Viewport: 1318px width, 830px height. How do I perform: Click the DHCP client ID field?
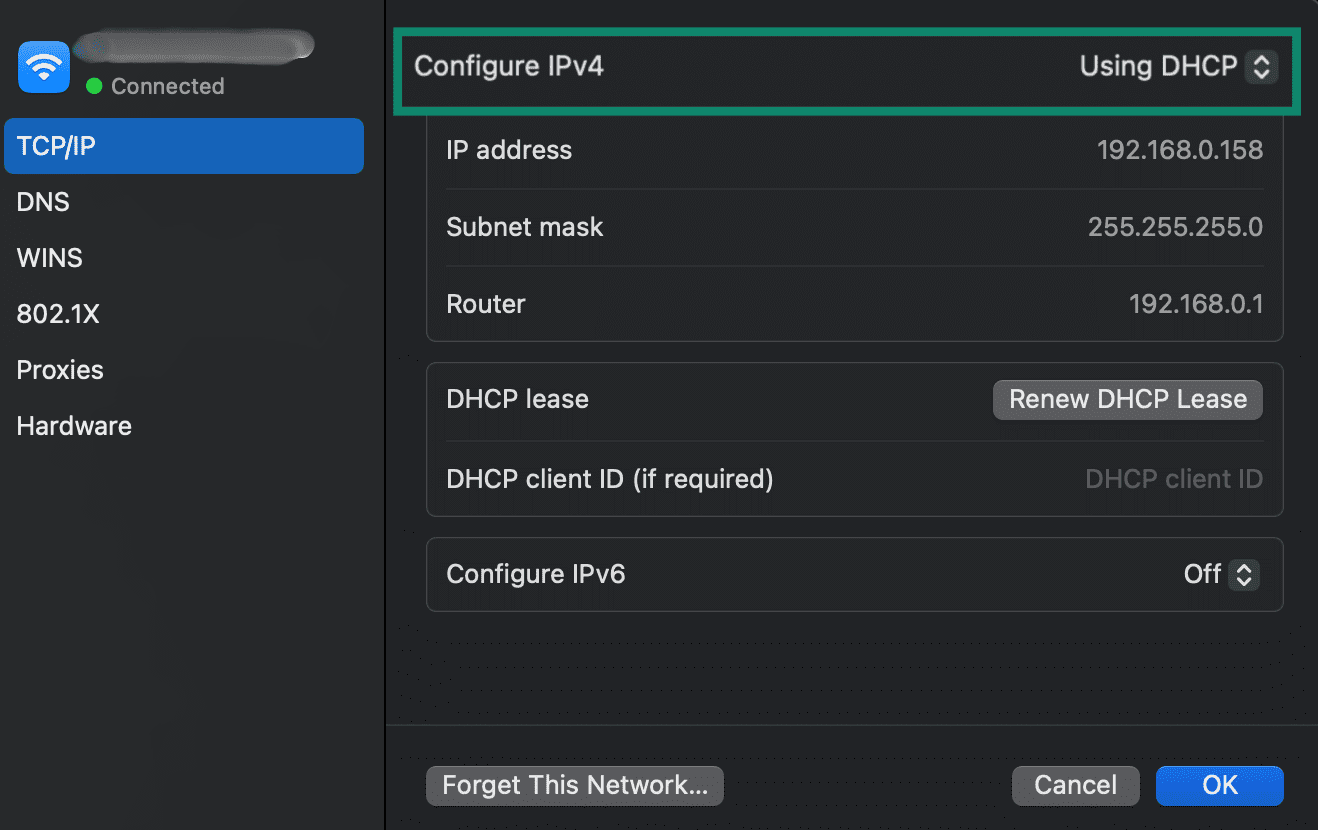pos(1174,479)
